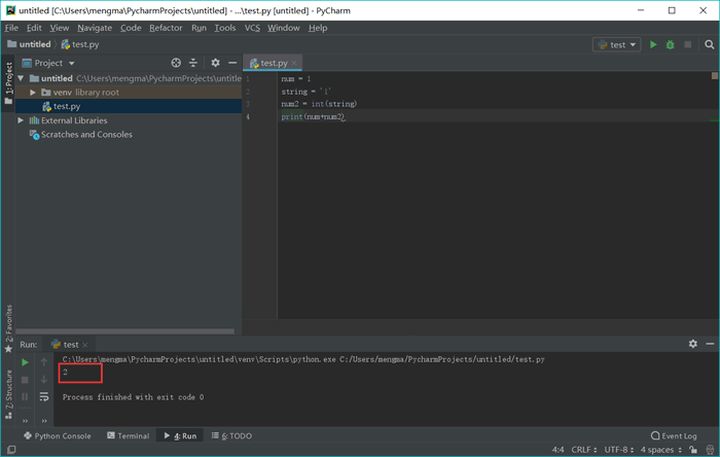Viewport: 720px width, 457px height.
Task: Open the File menu
Action: tap(11, 28)
